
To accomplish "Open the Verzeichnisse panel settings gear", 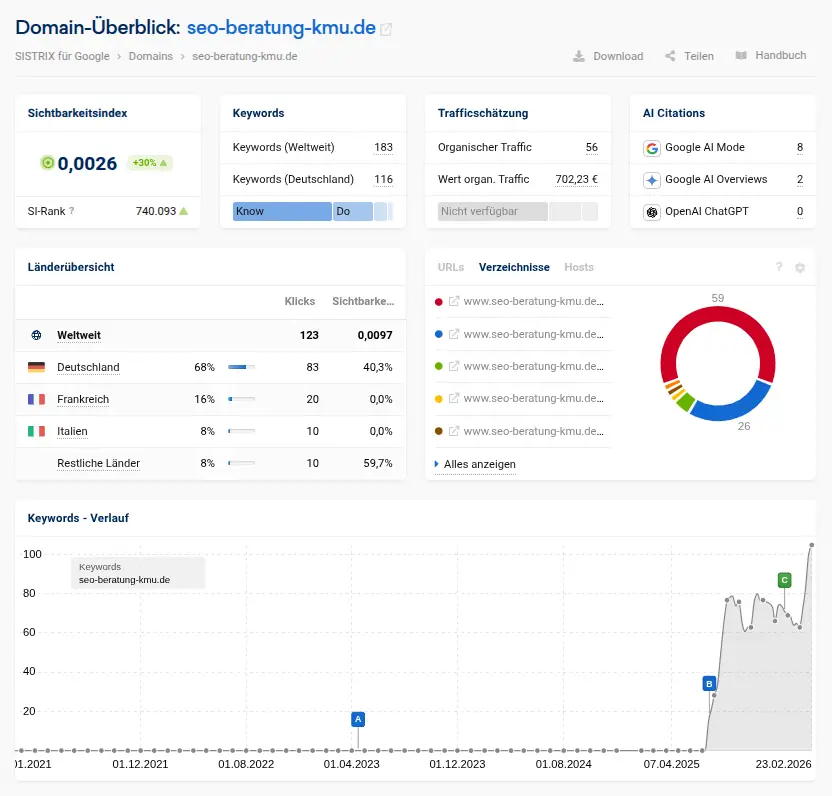I will click(x=800, y=267).
